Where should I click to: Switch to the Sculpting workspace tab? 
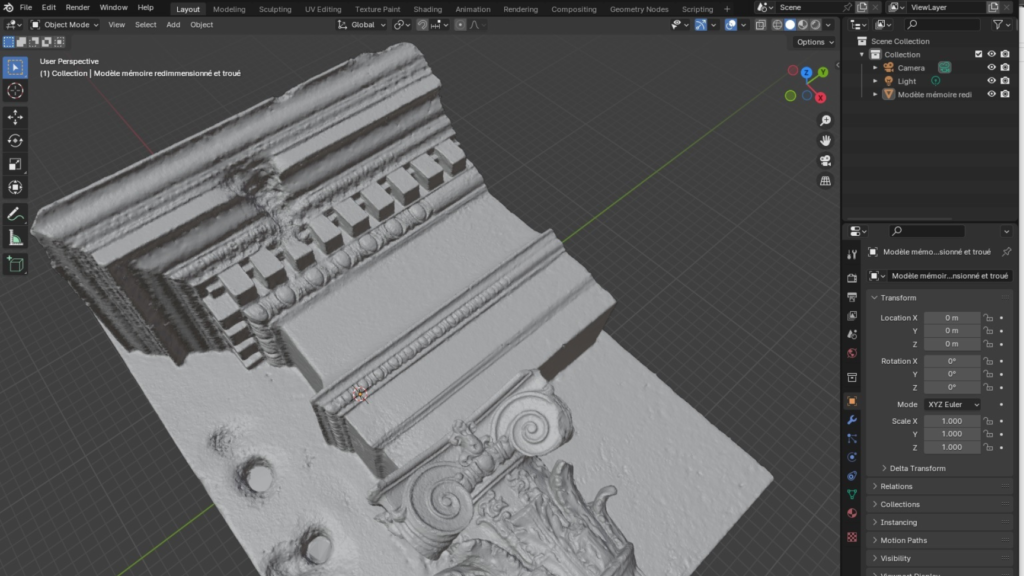point(275,9)
